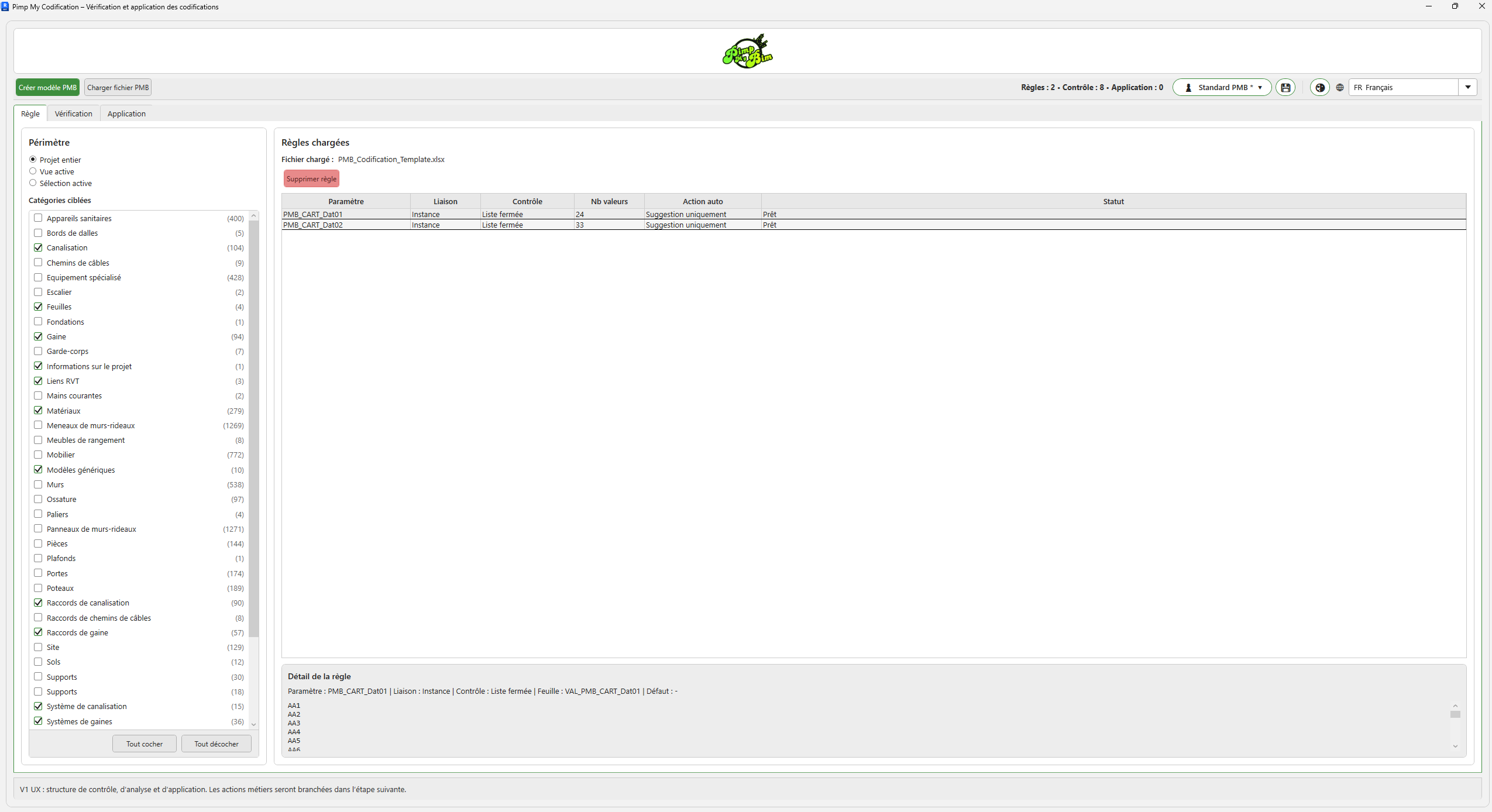Click the Tout cocher button
This screenshot has height=812, width=1492.
(x=145, y=744)
